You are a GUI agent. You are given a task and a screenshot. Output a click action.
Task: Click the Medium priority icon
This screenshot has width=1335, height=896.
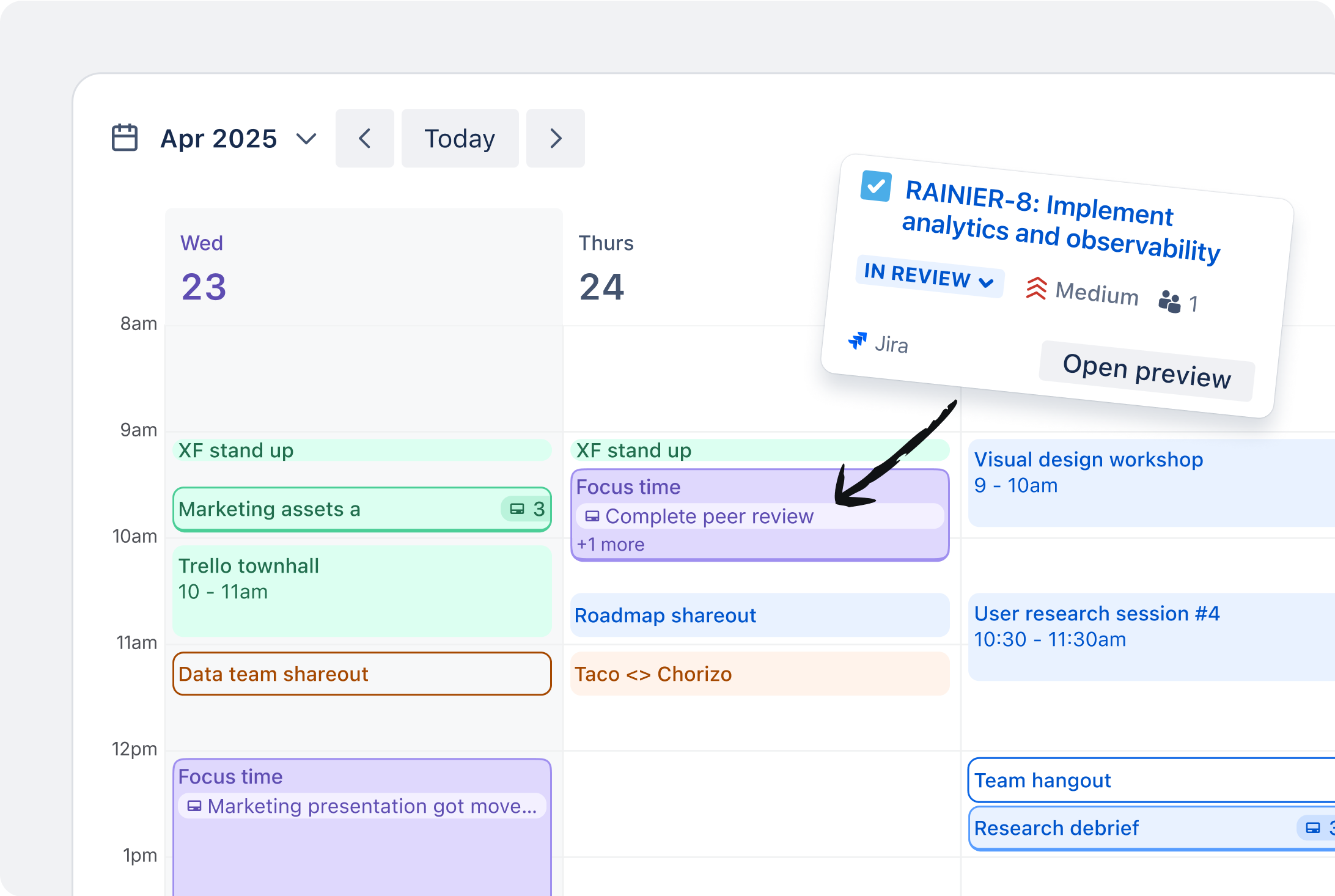click(x=1036, y=288)
